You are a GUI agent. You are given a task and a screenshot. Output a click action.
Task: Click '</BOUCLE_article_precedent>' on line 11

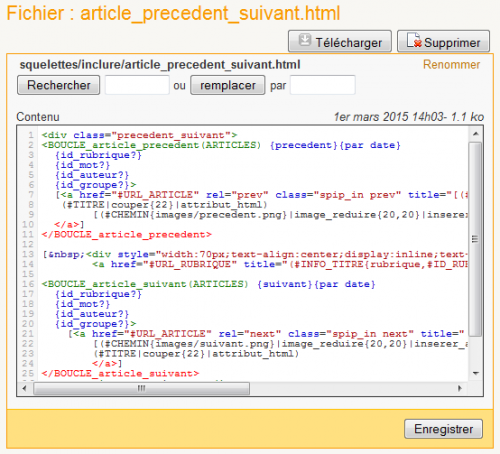tap(126, 234)
